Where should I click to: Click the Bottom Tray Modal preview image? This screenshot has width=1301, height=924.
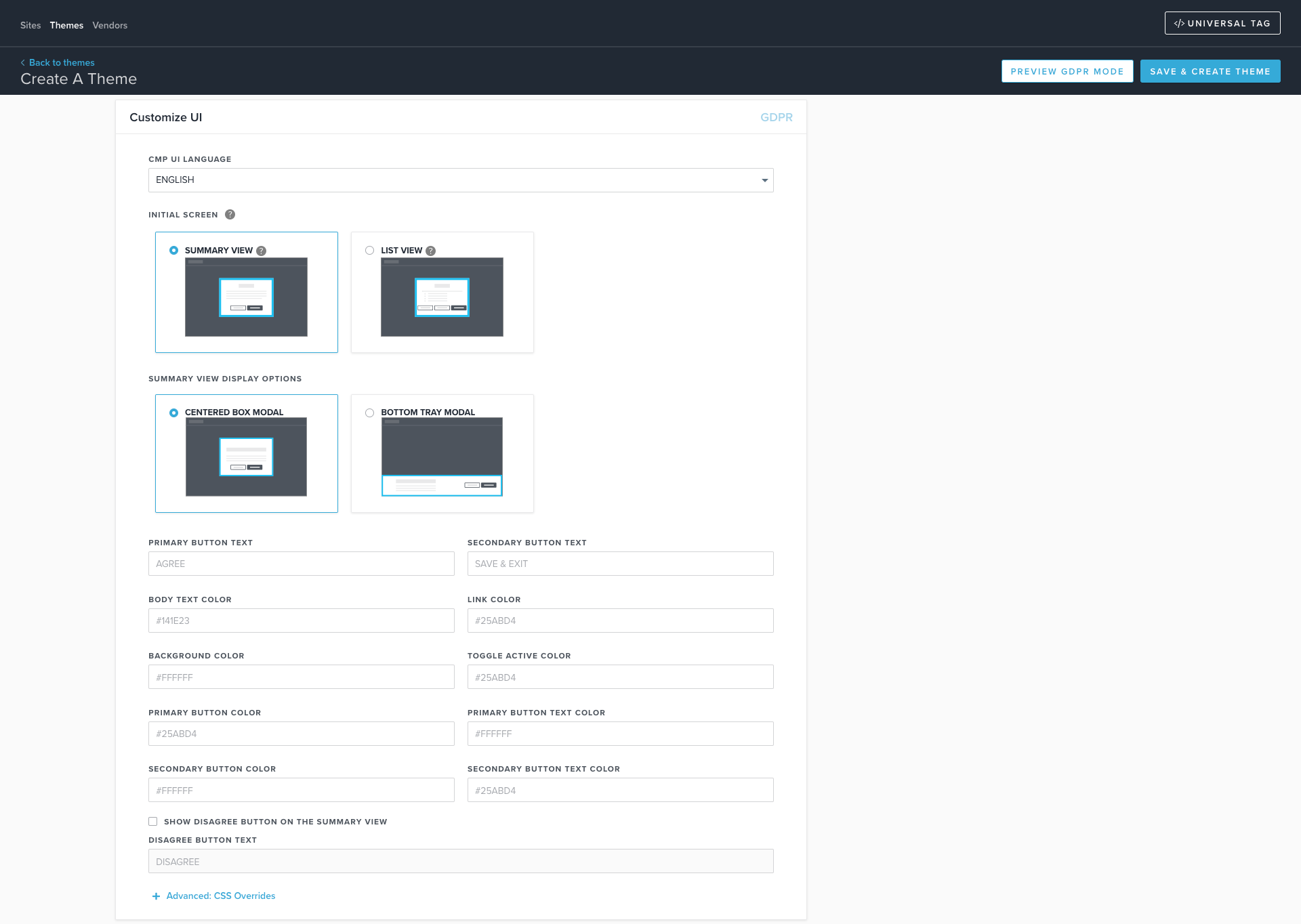442,457
